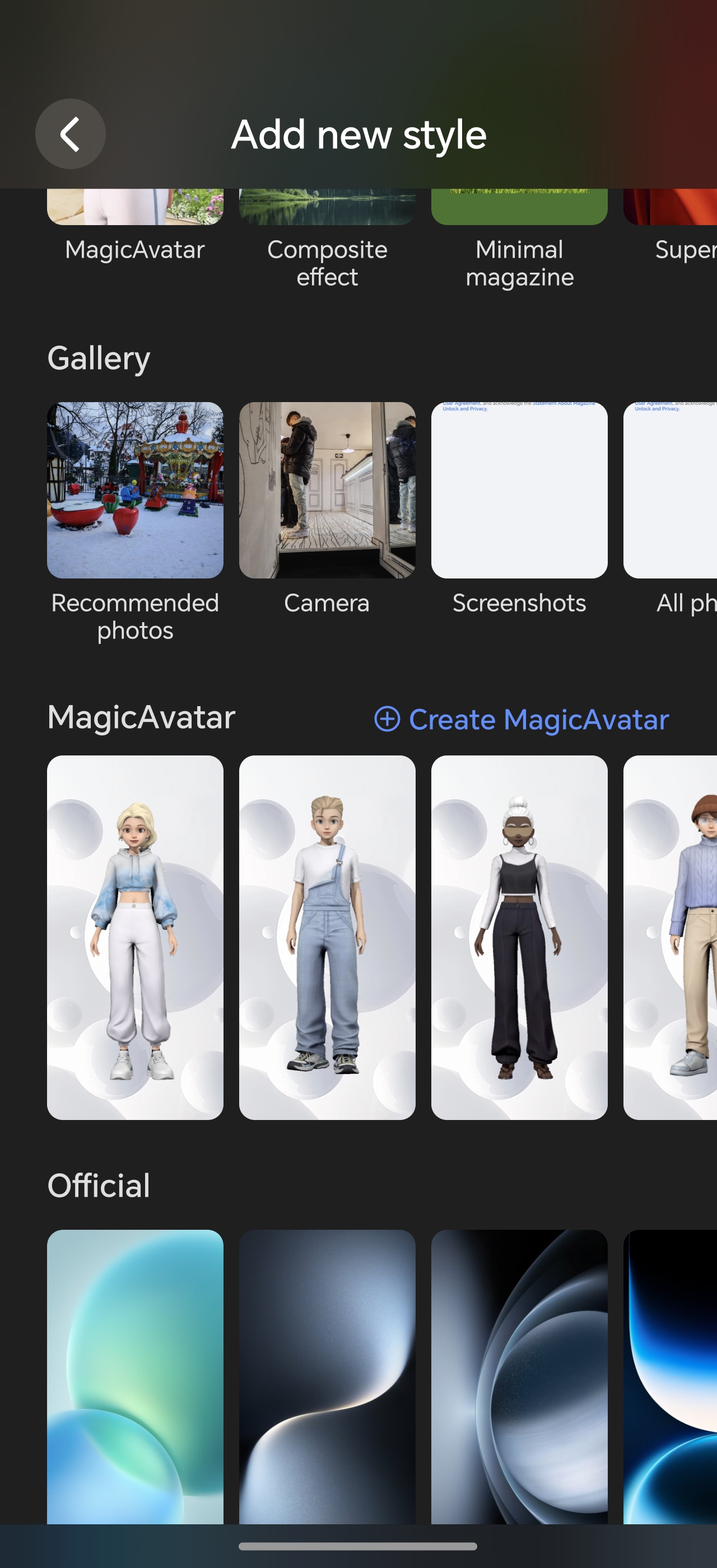This screenshot has height=1568, width=717.
Task: Choose the blonde girl in hoodie avatar
Action: pos(135,937)
